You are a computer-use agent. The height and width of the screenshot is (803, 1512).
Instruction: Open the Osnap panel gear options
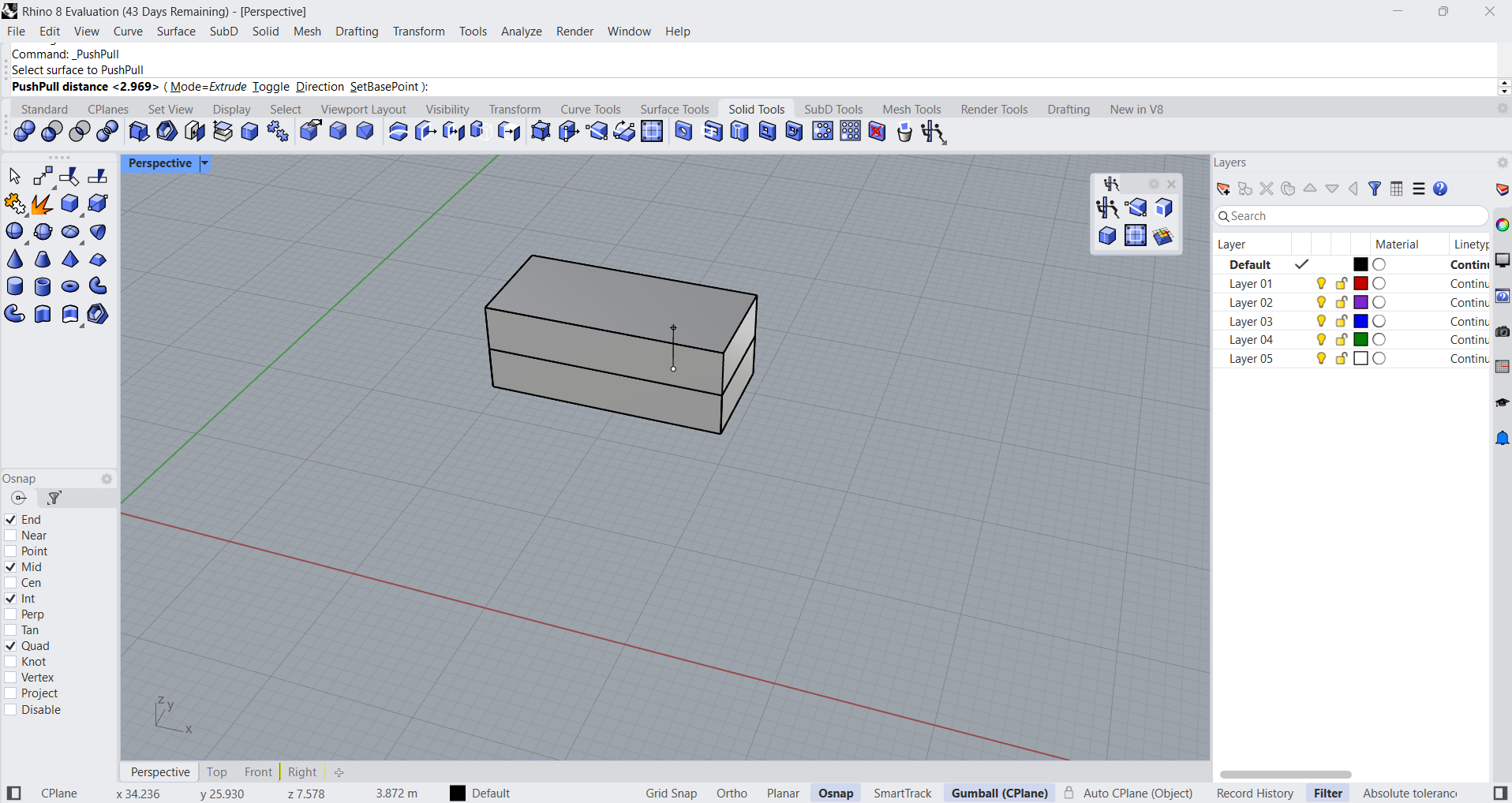[107, 479]
